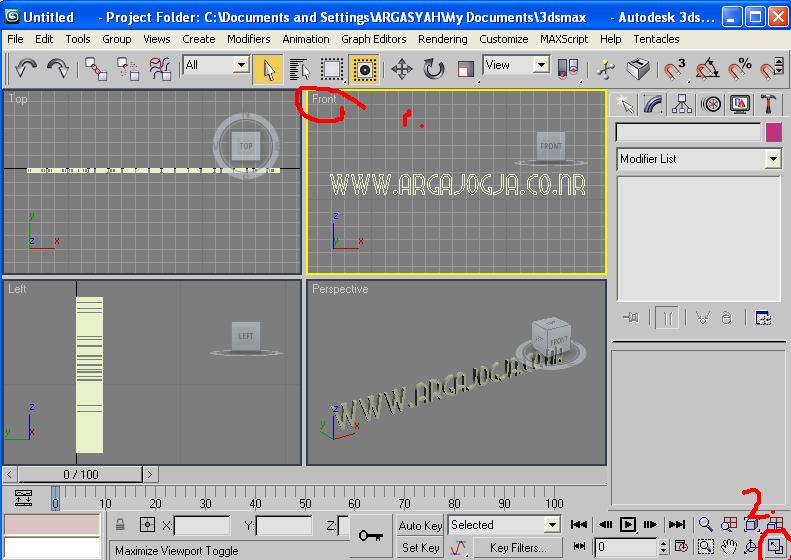
Task: Toggle Show End Result in modifier stack
Action: (667, 318)
